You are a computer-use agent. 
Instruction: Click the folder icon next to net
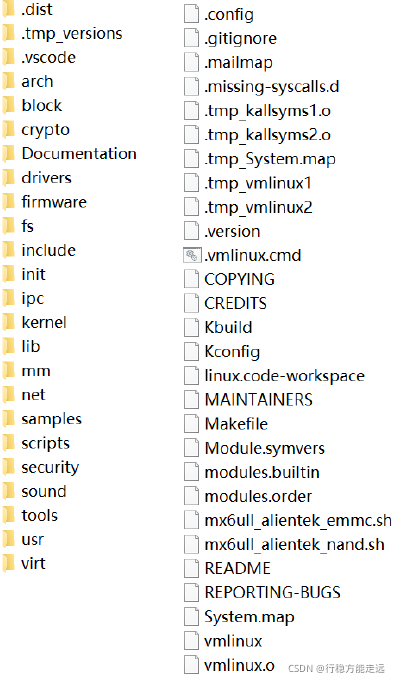(x=8, y=395)
